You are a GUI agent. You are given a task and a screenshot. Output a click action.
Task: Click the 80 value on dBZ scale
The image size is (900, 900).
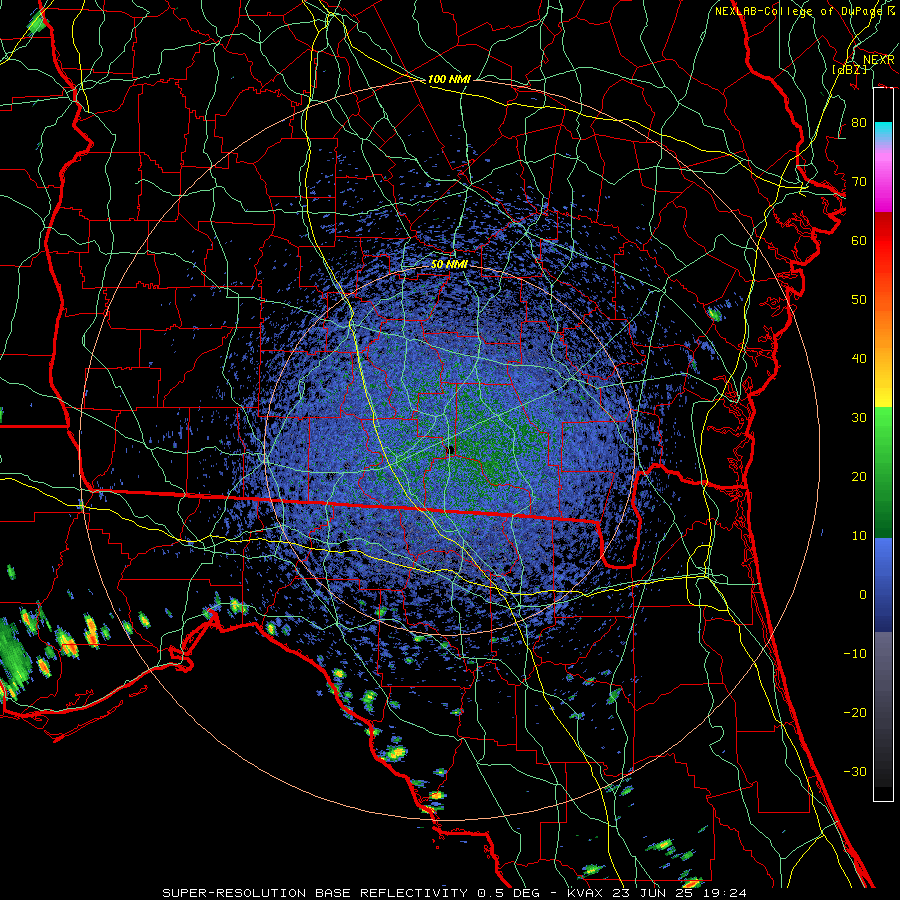click(x=859, y=122)
